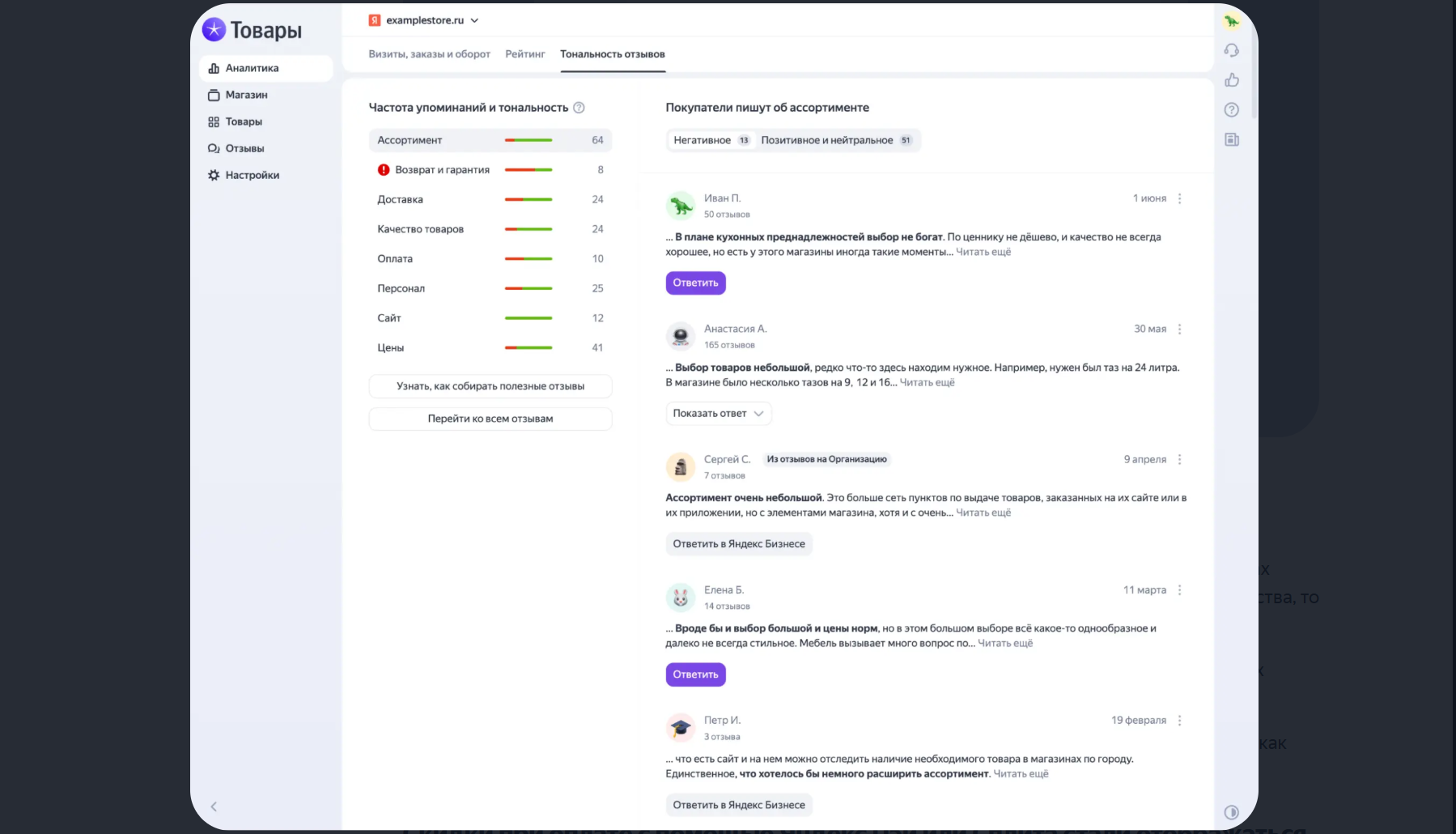Switch to the Рейтинг tab
The height and width of the screenshot is (834, 1456).
pos(524,54)
